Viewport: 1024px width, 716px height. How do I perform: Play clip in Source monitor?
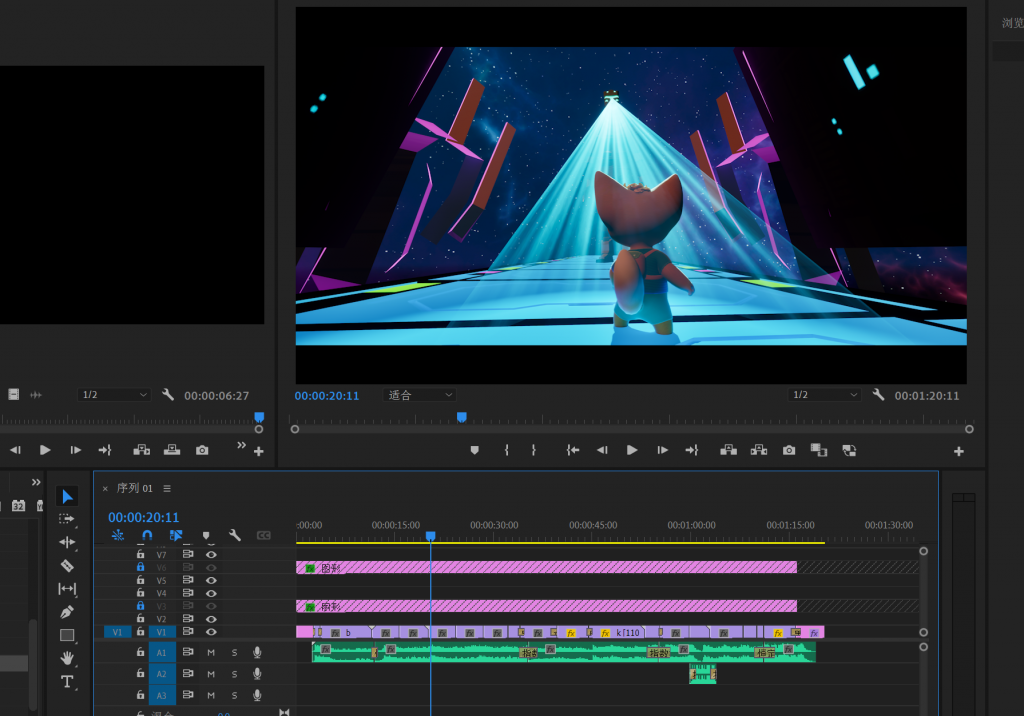(45, 450)
